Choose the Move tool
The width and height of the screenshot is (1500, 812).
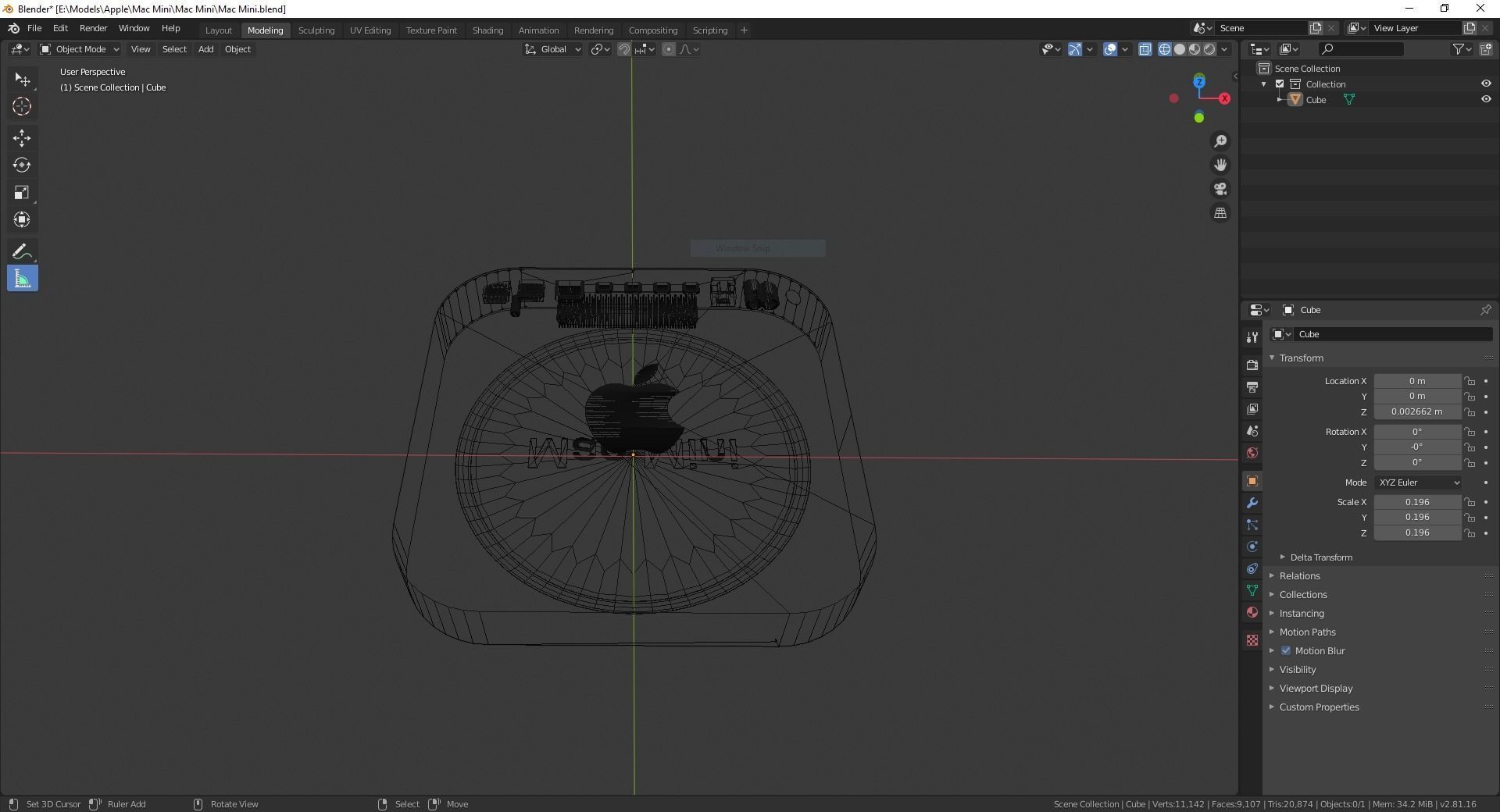click(x=22, y=138)
